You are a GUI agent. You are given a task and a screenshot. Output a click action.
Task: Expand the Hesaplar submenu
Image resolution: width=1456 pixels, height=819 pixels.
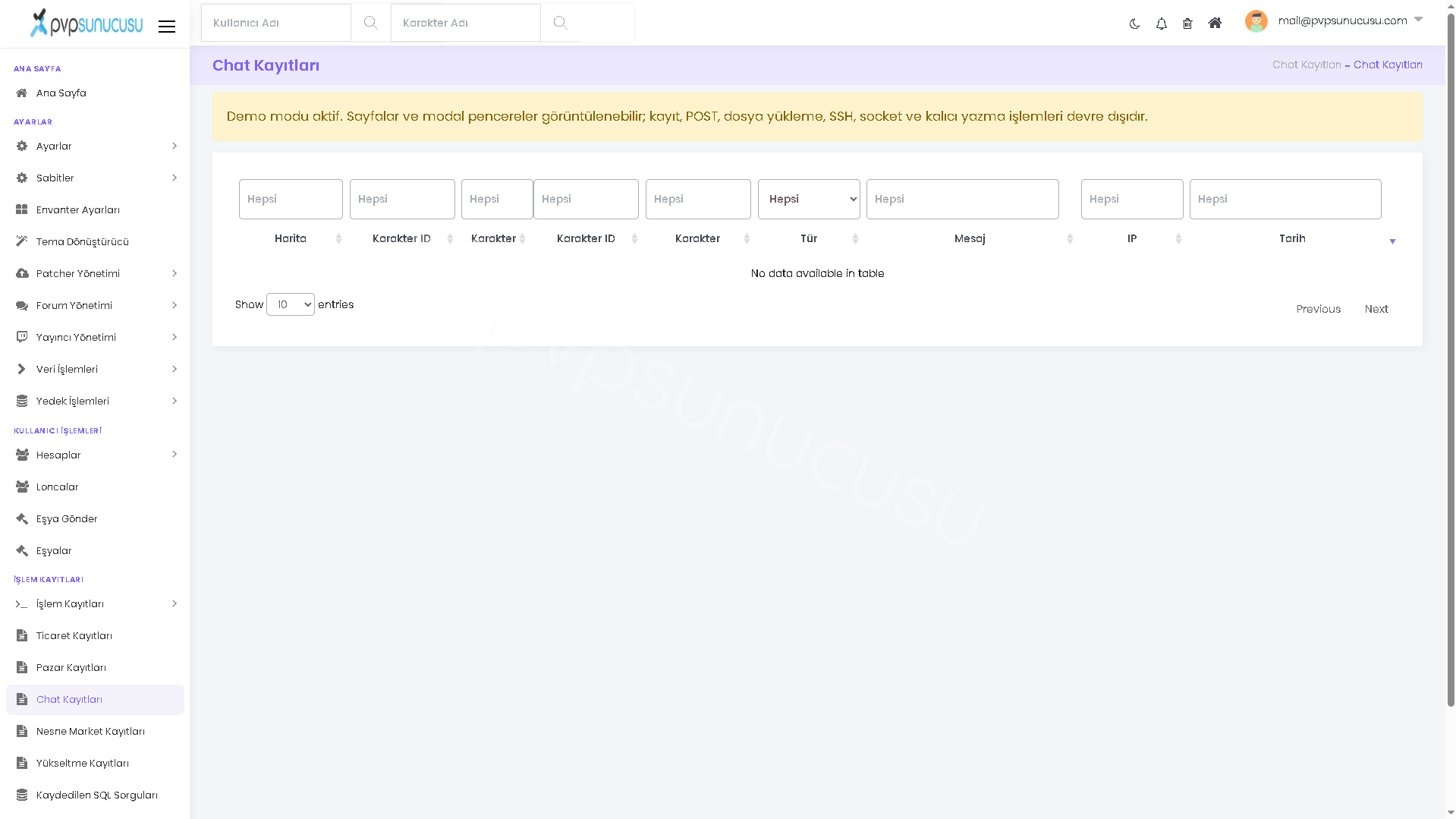(x=95, y=455)
